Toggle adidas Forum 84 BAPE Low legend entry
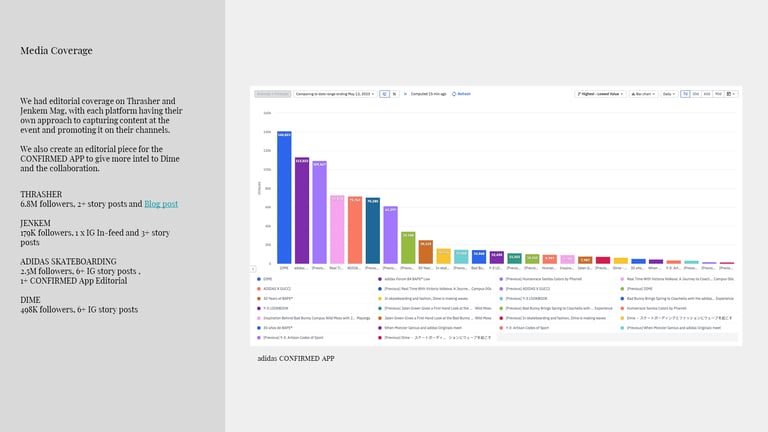The image size is (768, 432). pos(404,279)
